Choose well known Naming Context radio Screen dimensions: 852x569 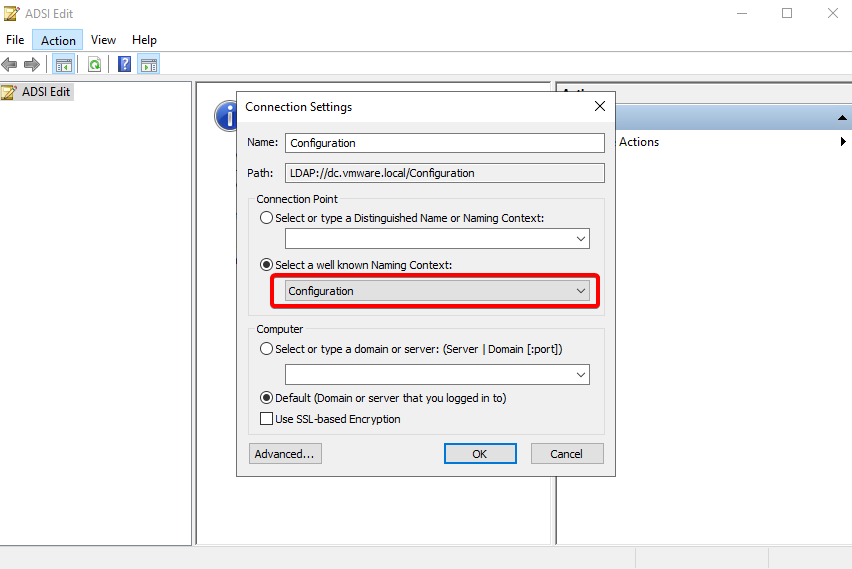click(x=266, y=264)
